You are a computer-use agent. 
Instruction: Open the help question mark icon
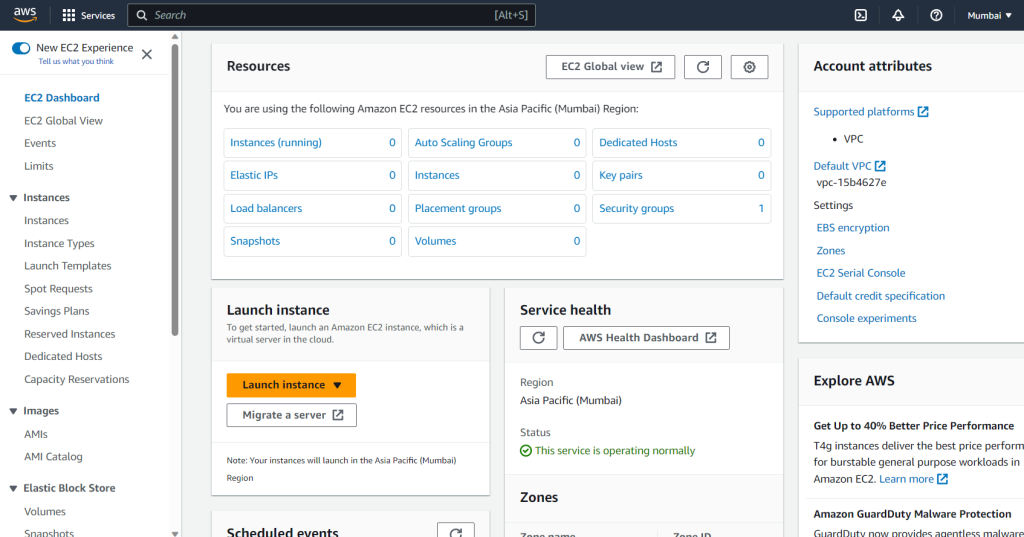pos(936,15)
